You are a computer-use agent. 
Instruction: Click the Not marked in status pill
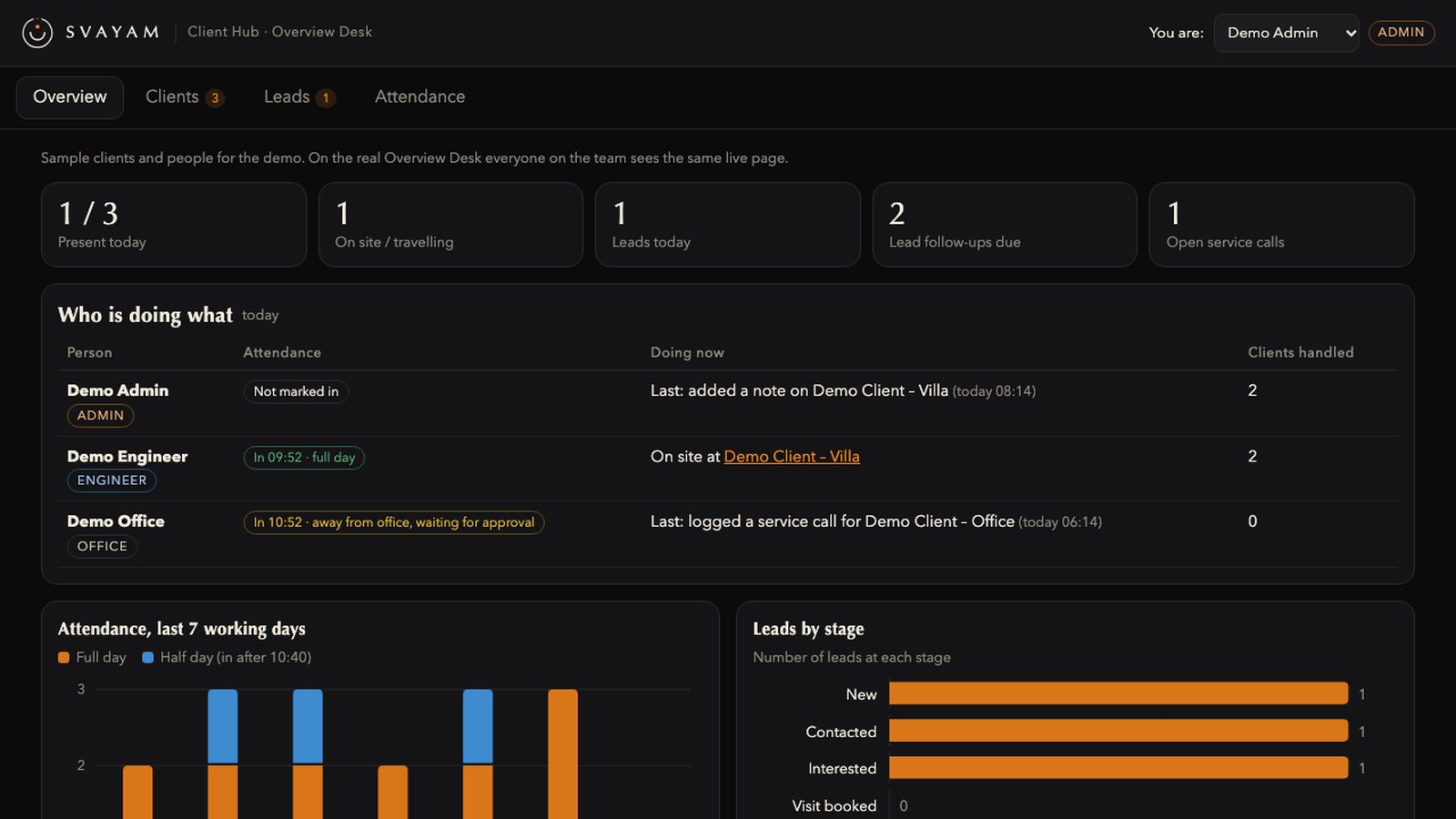(296, 391)
